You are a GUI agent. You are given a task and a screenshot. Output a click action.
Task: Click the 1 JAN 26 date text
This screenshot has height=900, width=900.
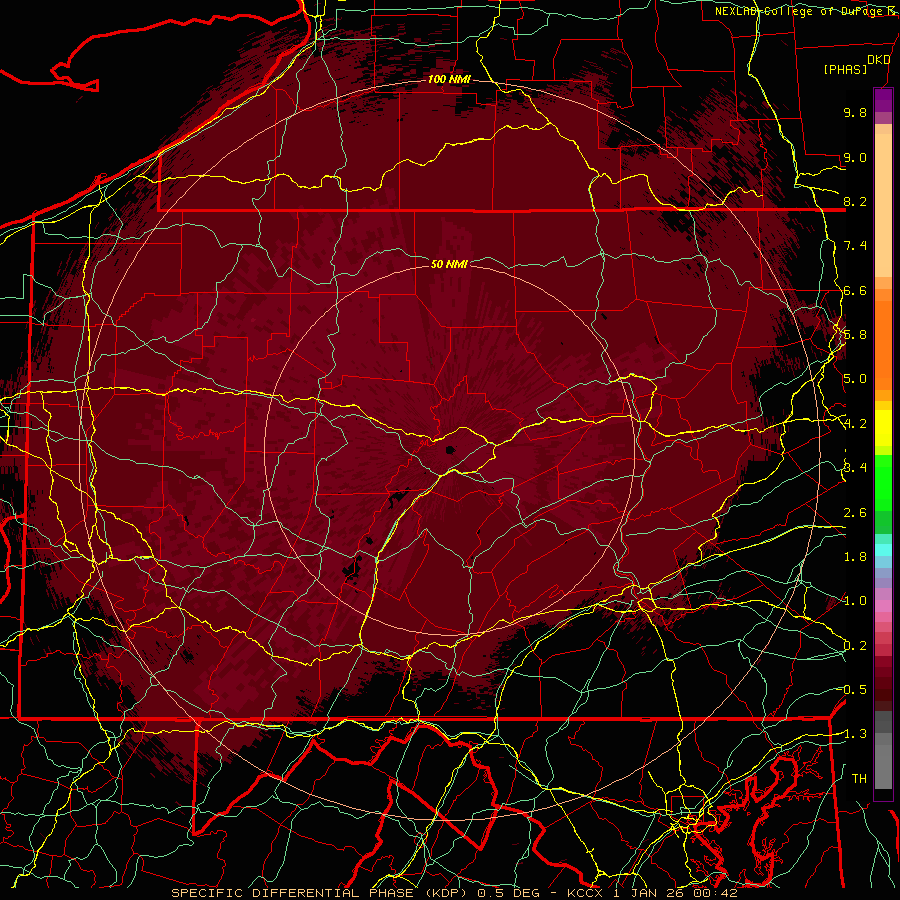coord(651,893)
